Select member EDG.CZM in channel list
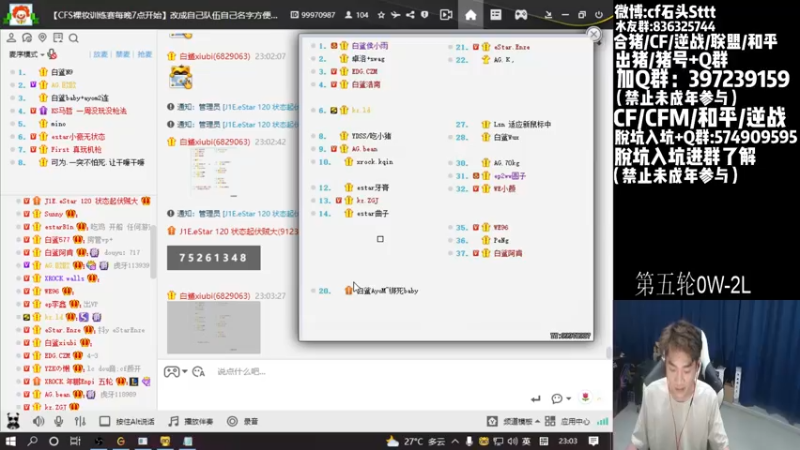The height and width of the screenshot is (450, 800). [x=57, y=356]
